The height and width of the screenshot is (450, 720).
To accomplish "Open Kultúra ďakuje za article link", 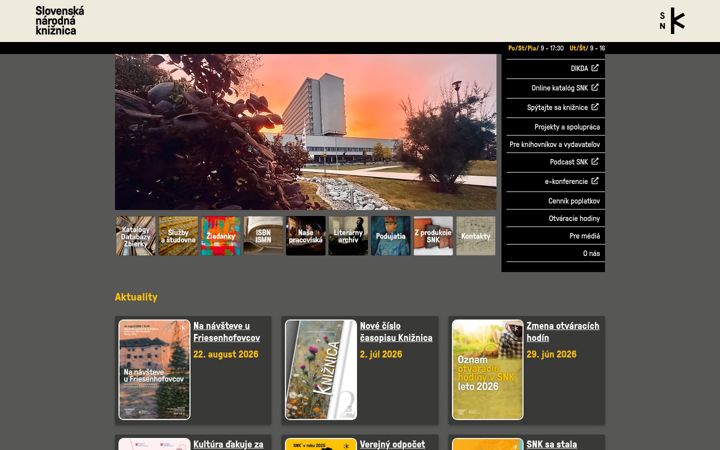I will 228,444.
